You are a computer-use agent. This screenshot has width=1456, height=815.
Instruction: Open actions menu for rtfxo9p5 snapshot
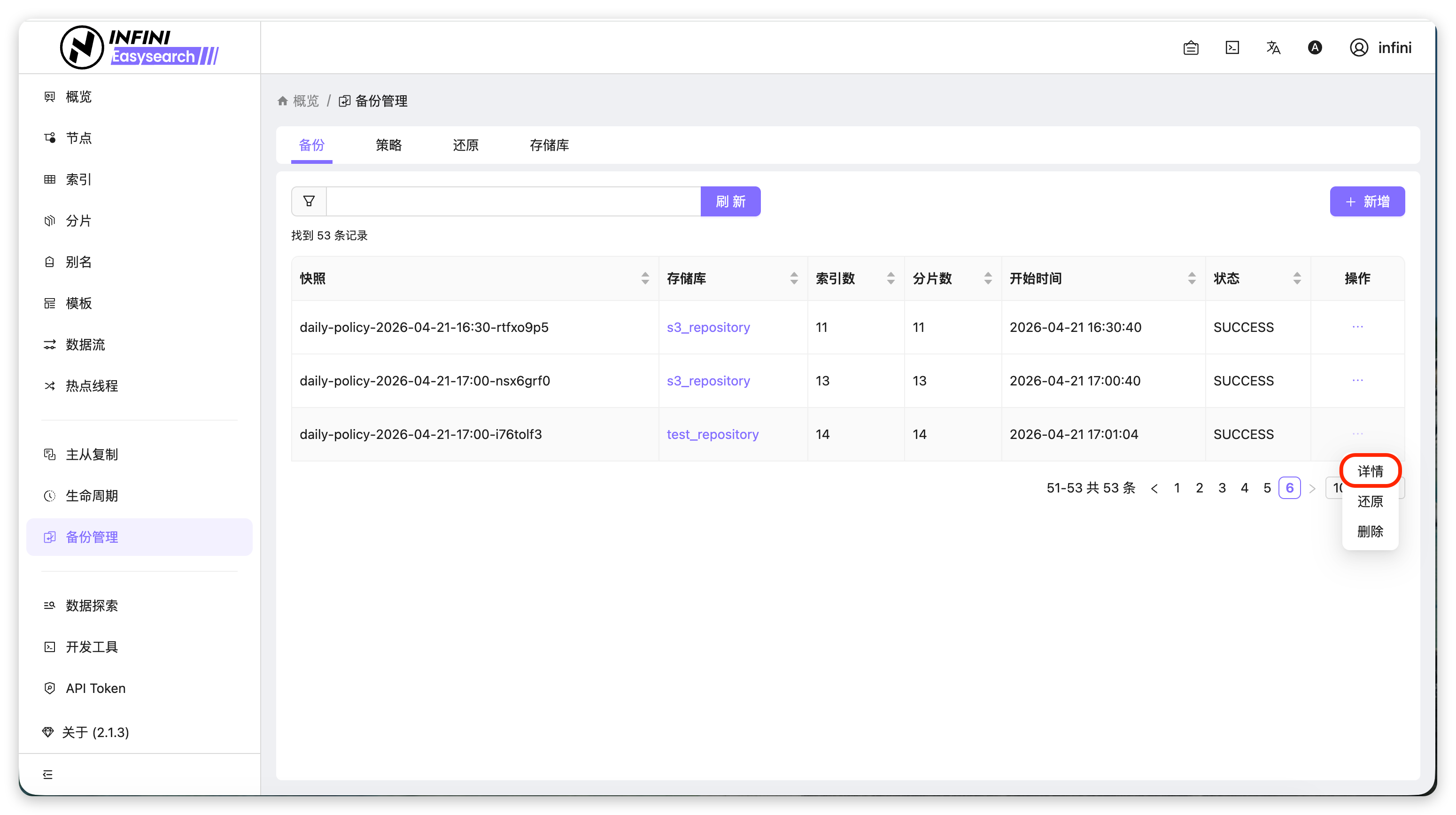[1358, 327]
